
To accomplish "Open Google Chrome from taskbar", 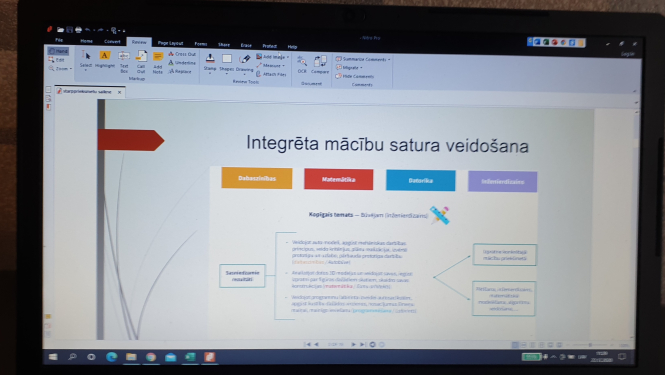I will tap(151, 357).
